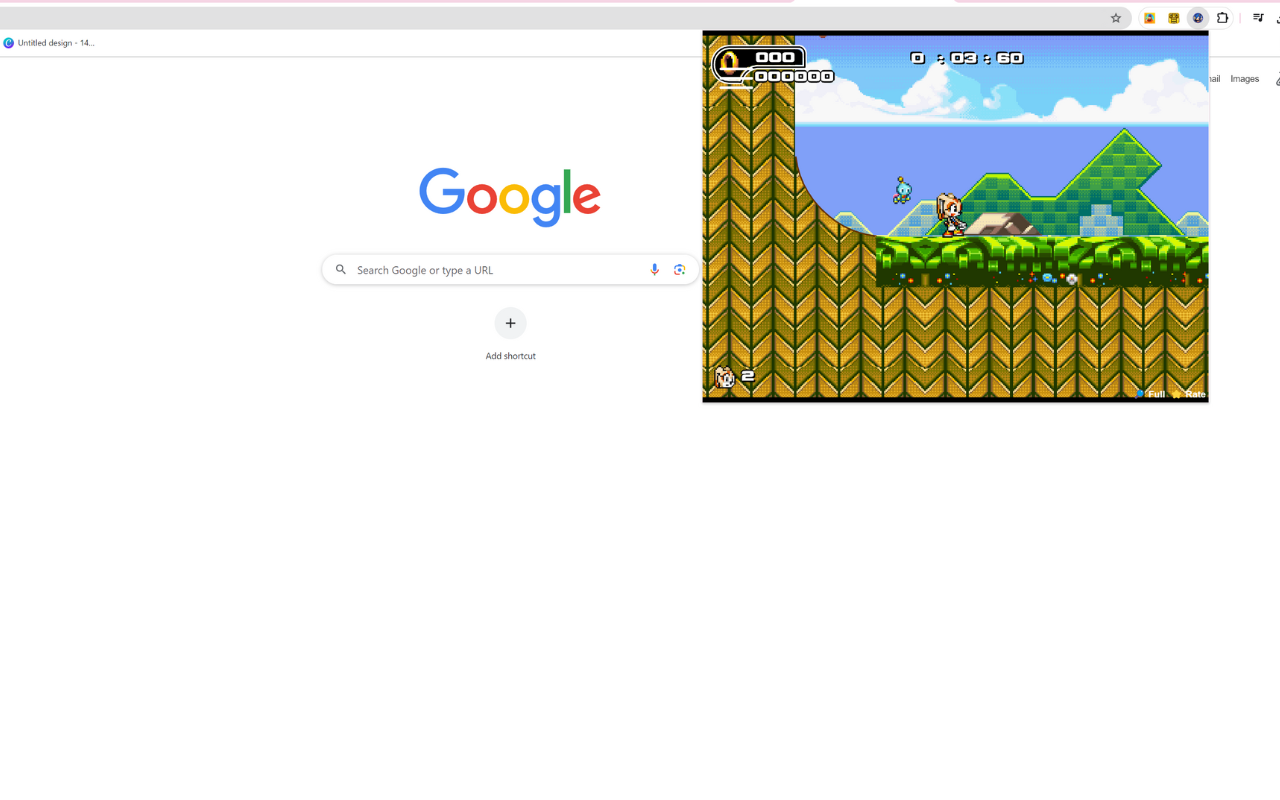
Task: Click the Google logo
Action: (x=510, y=197)
